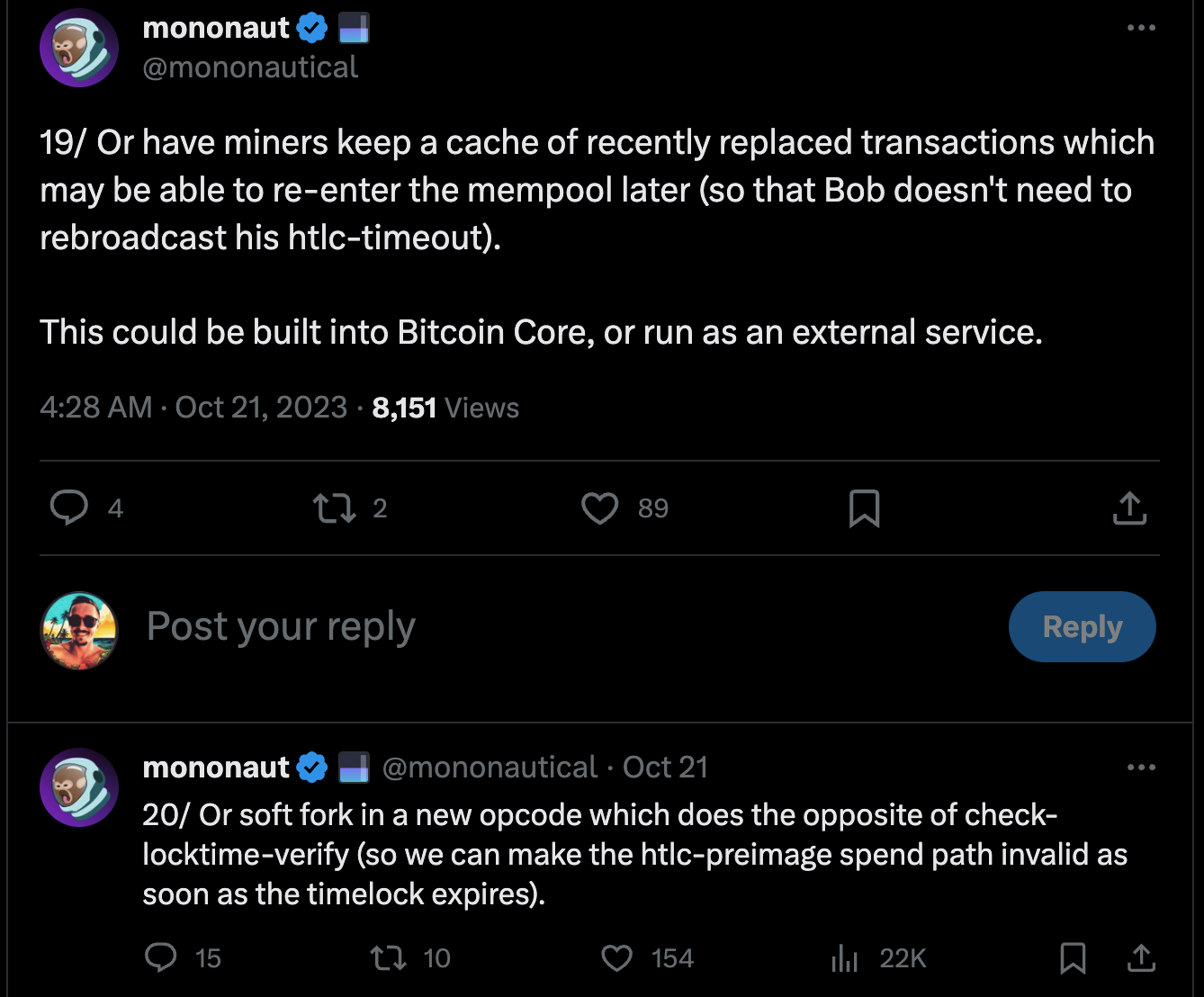This screenshot has height=997, width=1204.
Task: Click reply icon on tweet 20
Action: (x=161, y=957)
